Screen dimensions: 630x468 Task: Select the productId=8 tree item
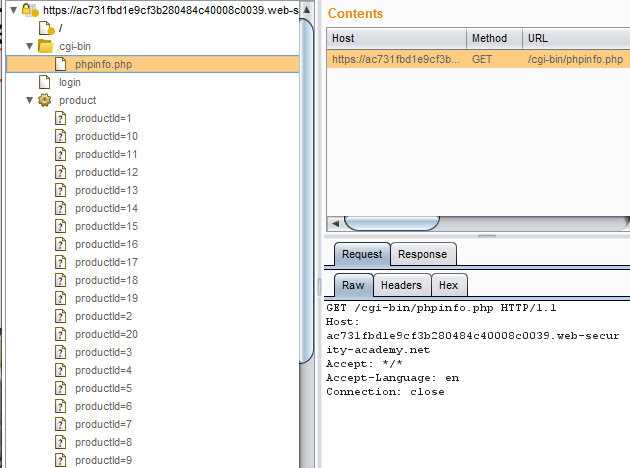pos(103,442)
